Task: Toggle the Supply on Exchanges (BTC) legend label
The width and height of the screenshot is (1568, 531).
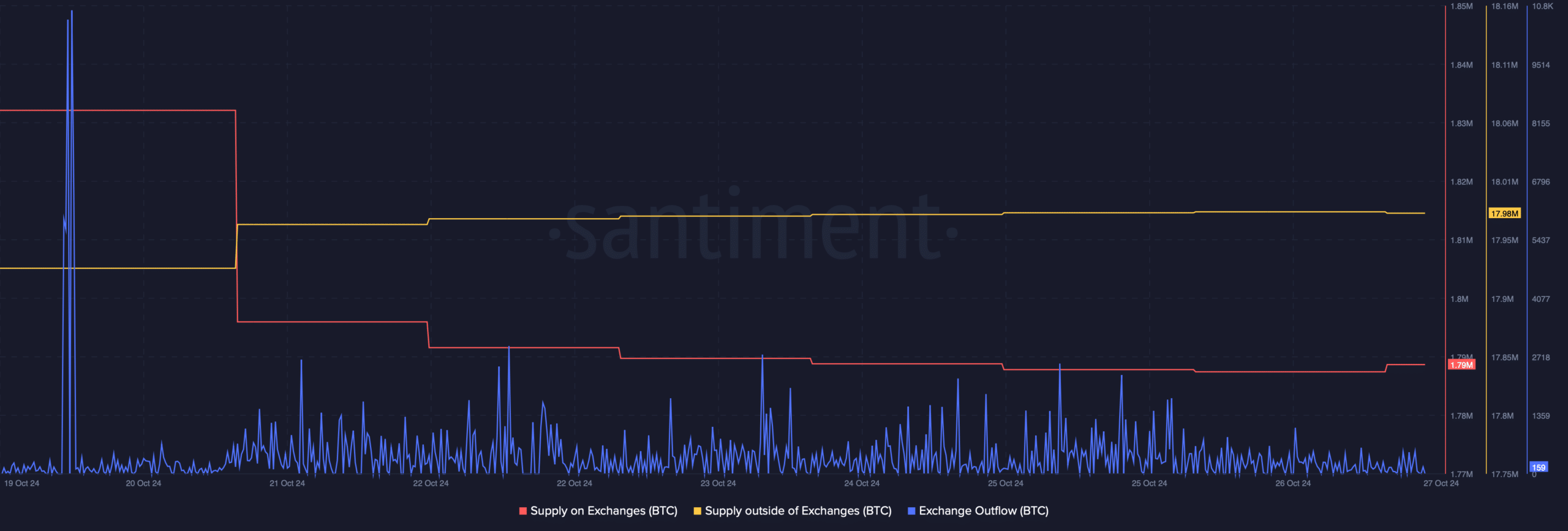Action: (604, 511)
